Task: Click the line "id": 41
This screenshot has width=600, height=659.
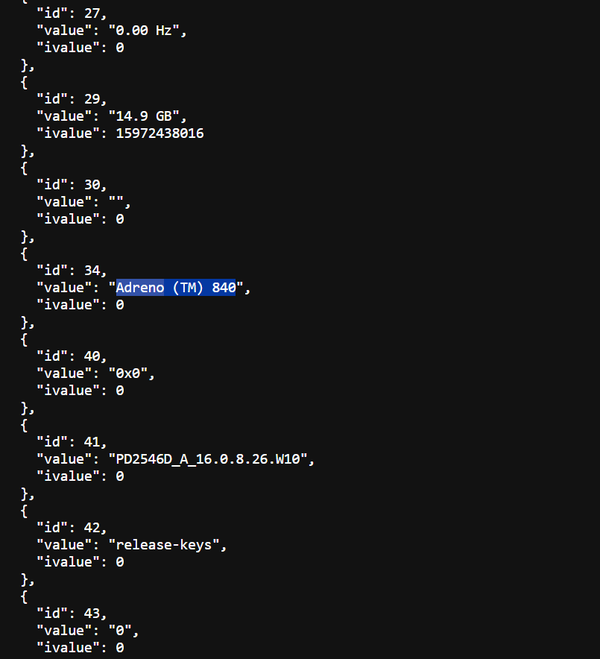Action: pos(70,442)
